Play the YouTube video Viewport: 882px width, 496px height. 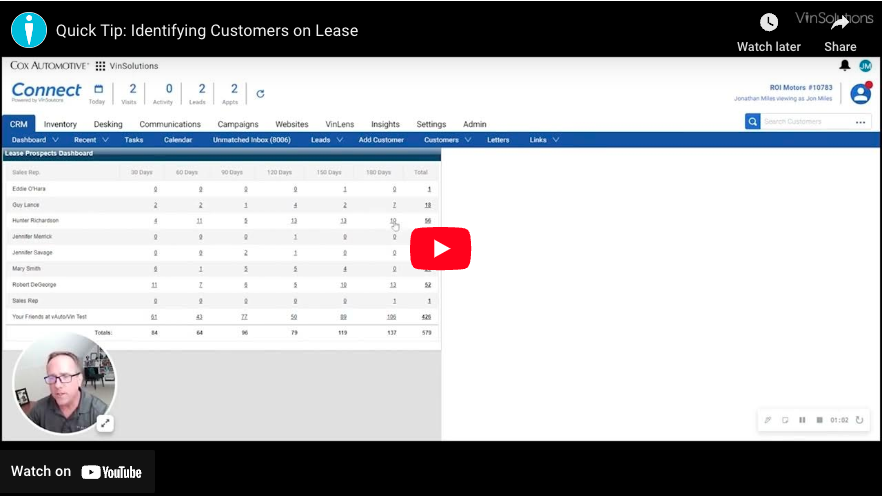[440, 249]
